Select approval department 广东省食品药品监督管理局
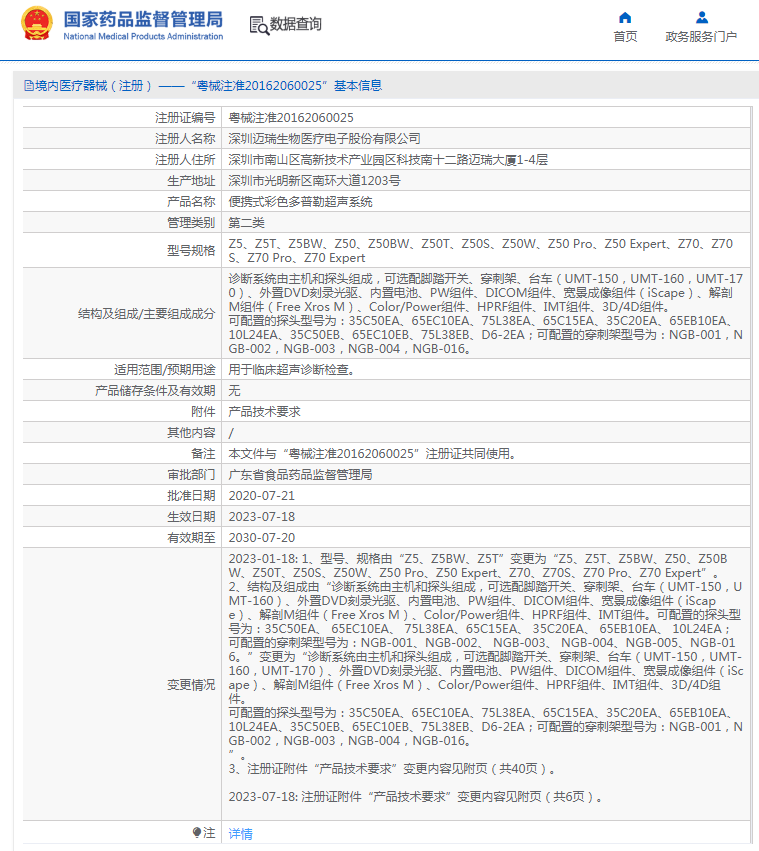This screenshot has height=851, width=759. point(300,475)
